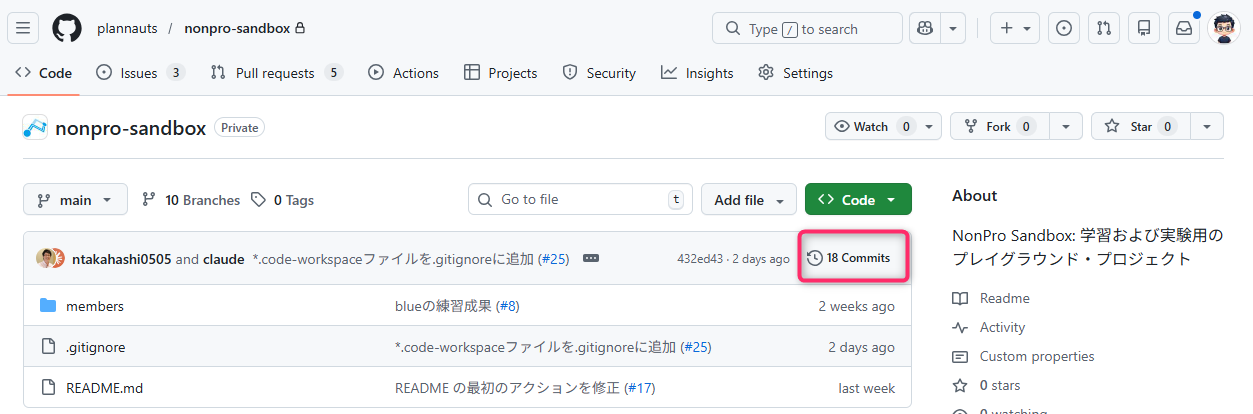Open the members folder
This screenshot has width=1253, height=414.
pyautogui.click(x=95, y=306)
